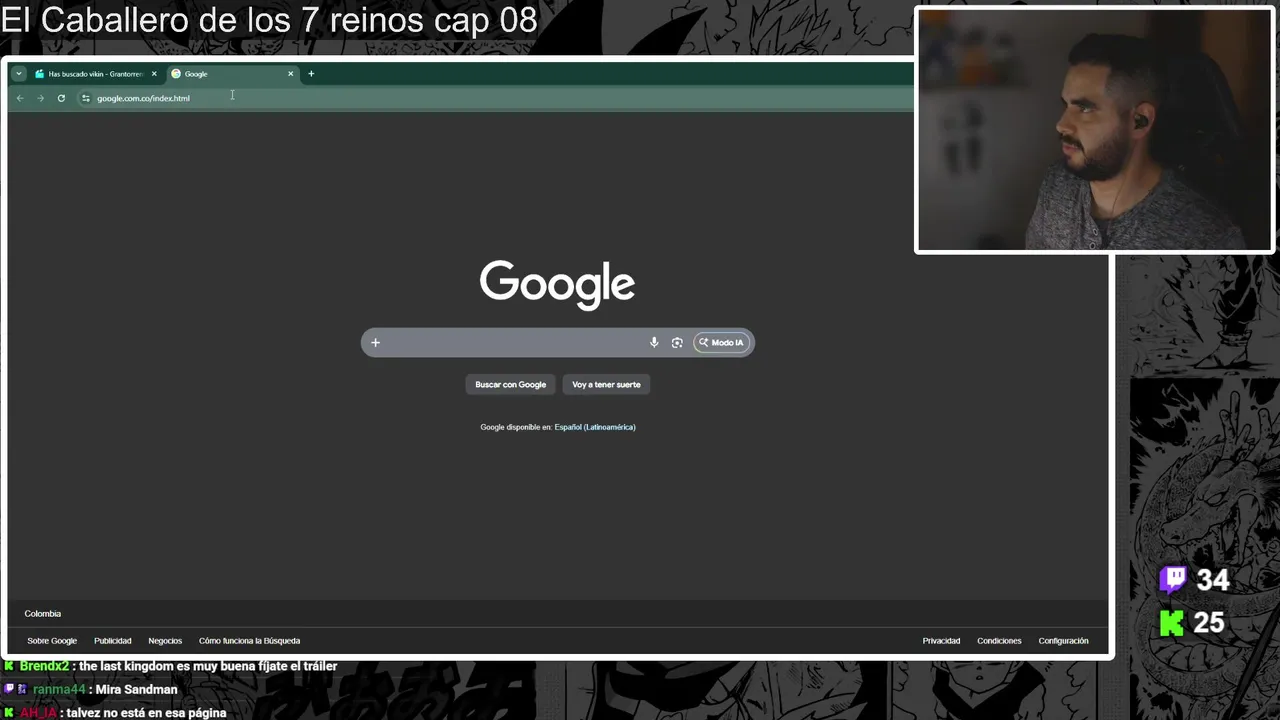The image size is (1280, 720).
Task: Open Modo IA search mode
Action: [721, 343]
